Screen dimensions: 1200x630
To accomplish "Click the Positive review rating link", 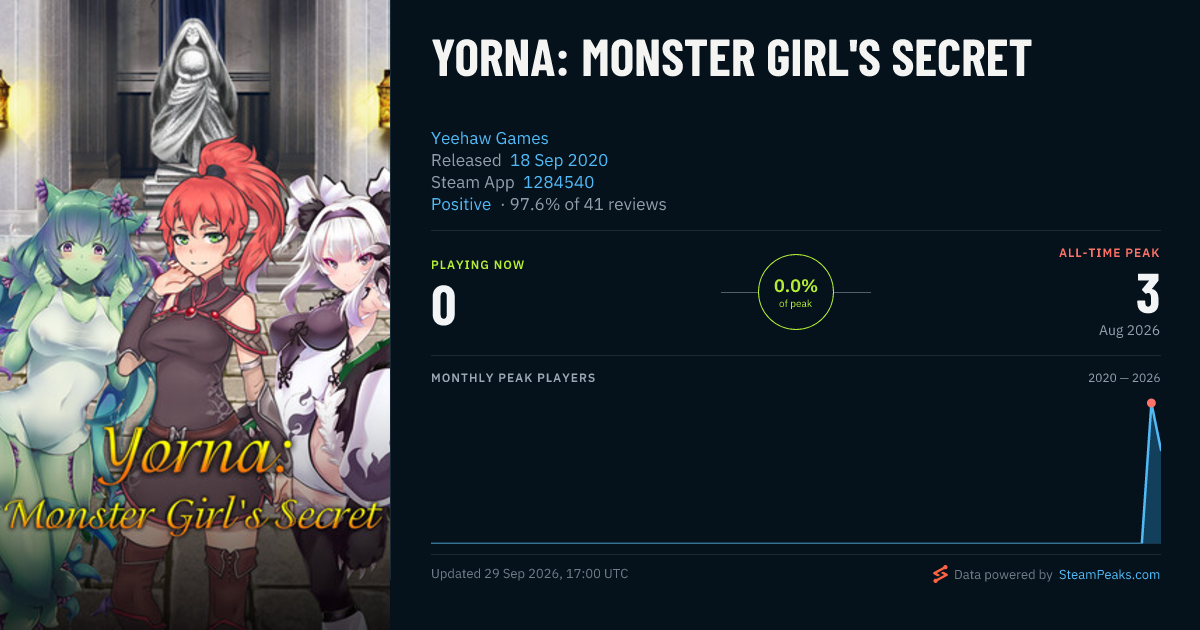I will (461, 204).
